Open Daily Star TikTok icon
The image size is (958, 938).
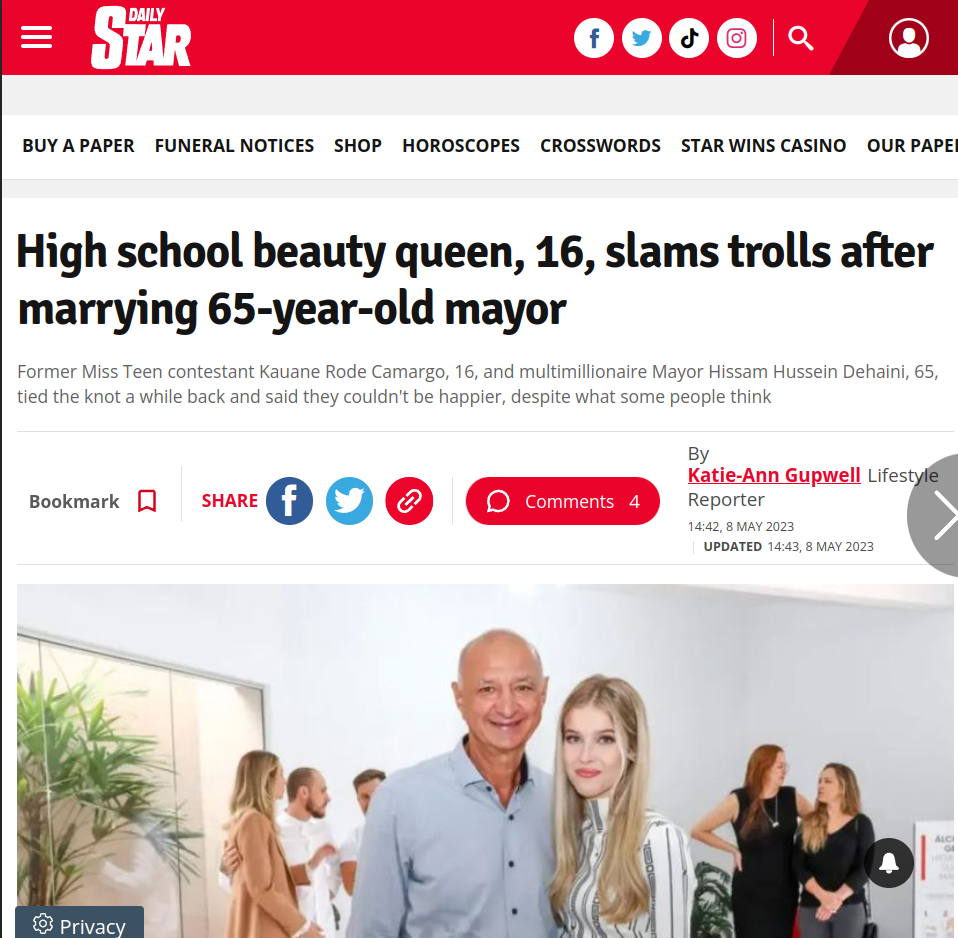(x=689, y=38)
